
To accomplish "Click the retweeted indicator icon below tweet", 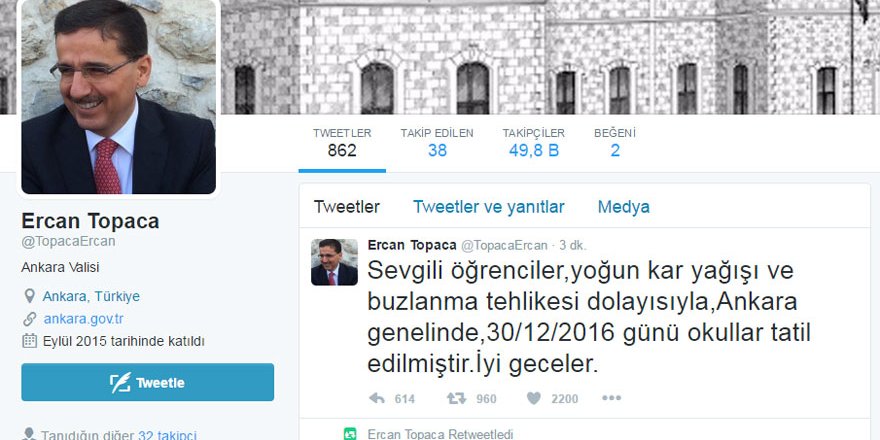I will (350, 434).
